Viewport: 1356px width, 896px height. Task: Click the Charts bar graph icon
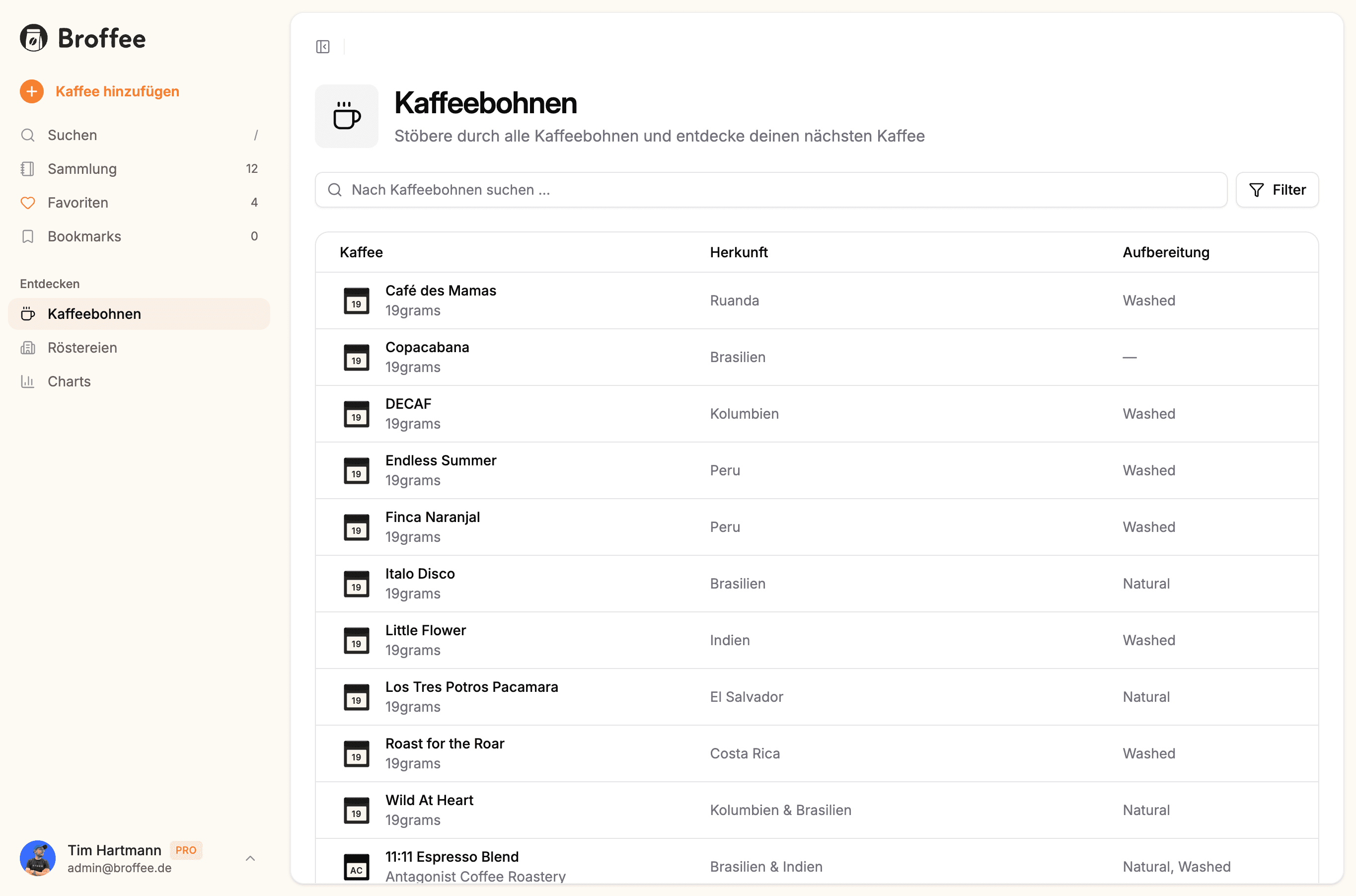click(x=27, y=381)
